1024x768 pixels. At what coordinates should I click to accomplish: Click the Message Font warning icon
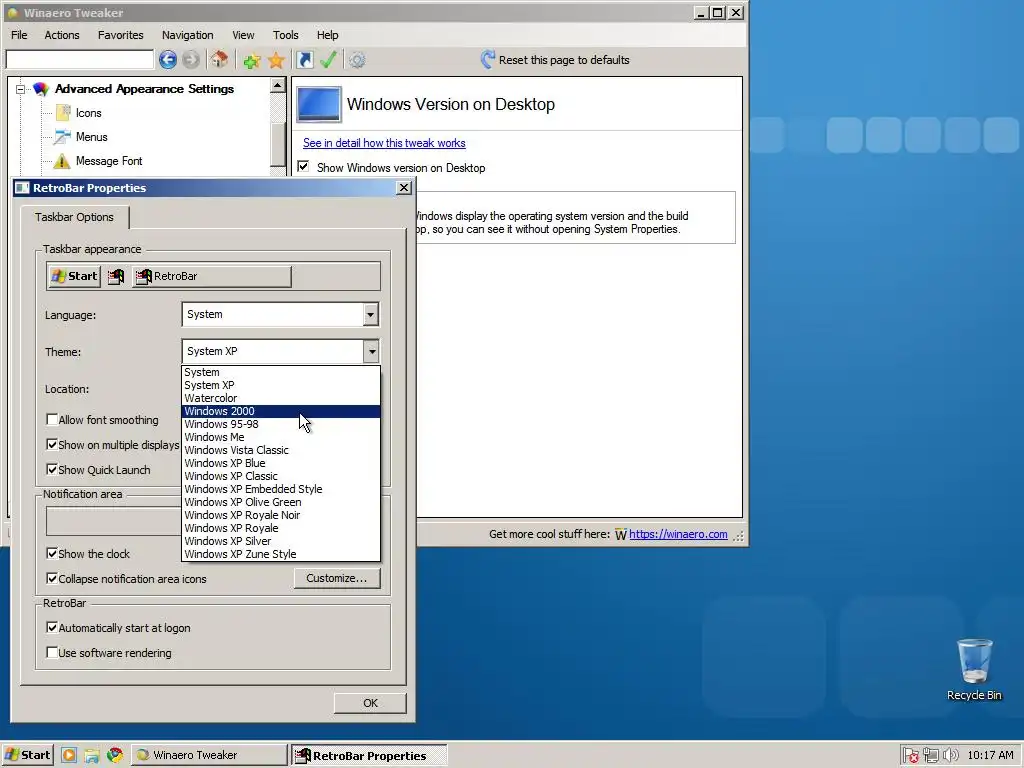click(61, 161)
